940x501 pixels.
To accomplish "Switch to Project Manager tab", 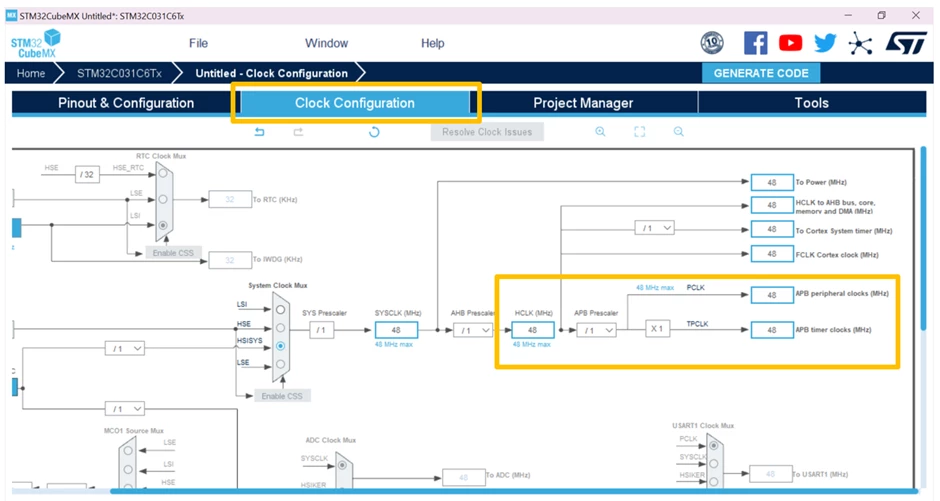I will point(583,103).
